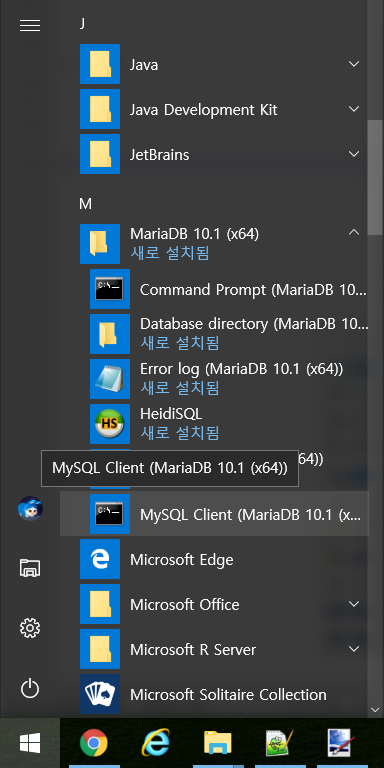Collapse the MariaDB 10.1 (x64) folder
This screenshot has height=768, width=384.
tap(354, 232)
